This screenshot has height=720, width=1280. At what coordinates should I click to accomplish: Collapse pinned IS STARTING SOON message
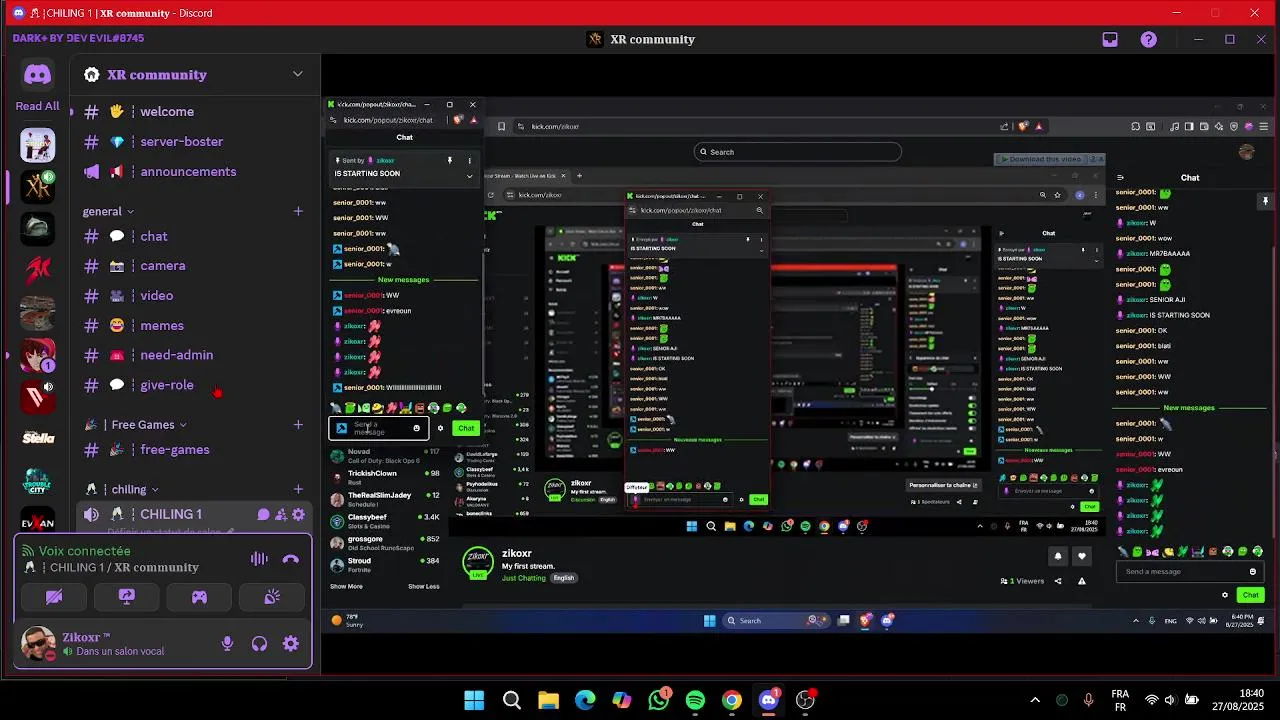coord(469,176)
